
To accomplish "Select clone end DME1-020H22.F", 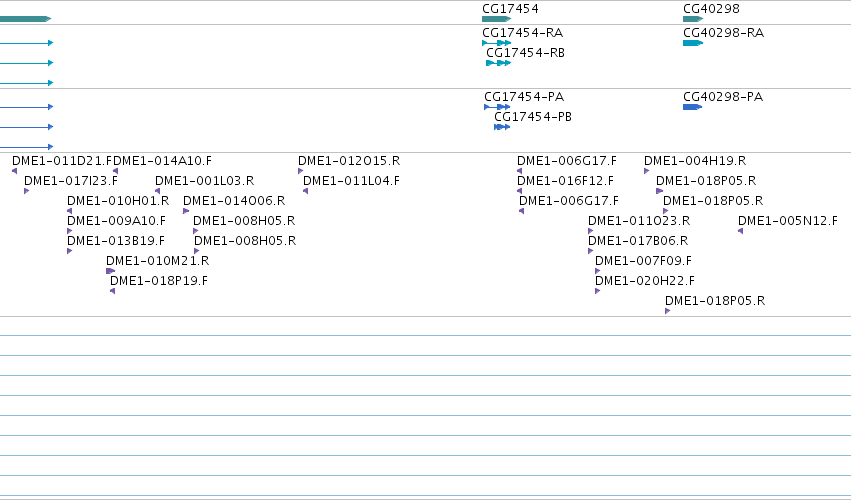I will [645, 281].
